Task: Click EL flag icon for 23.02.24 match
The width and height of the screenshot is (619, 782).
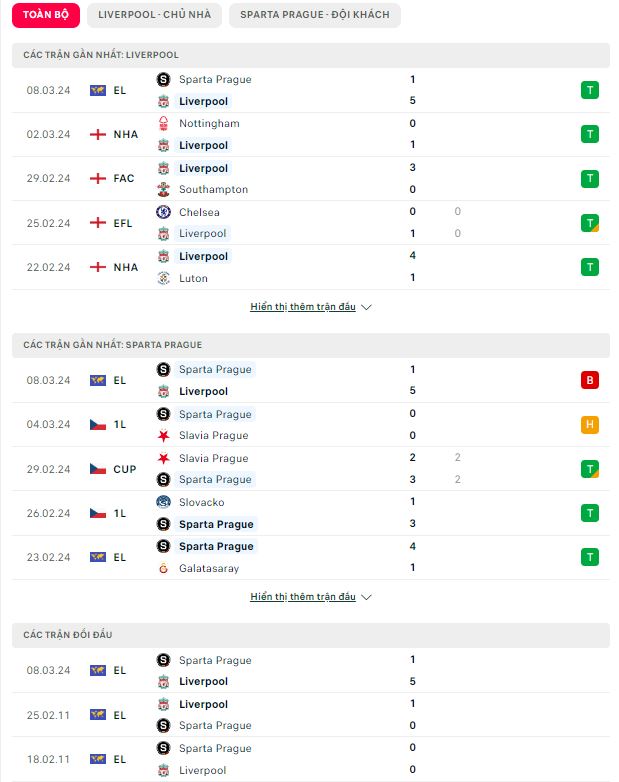Action: coord(98,557)
